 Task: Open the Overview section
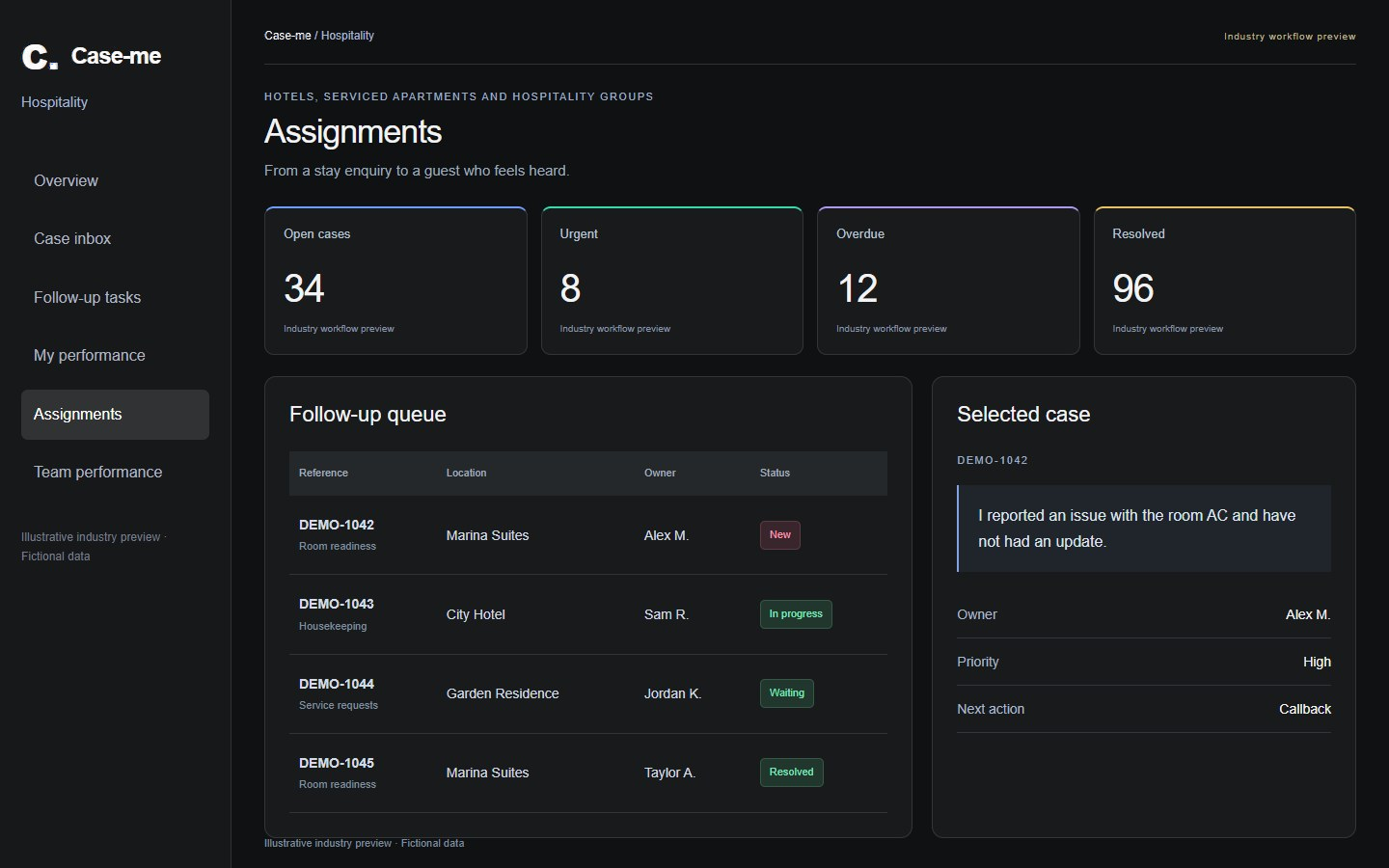point(115,181)
